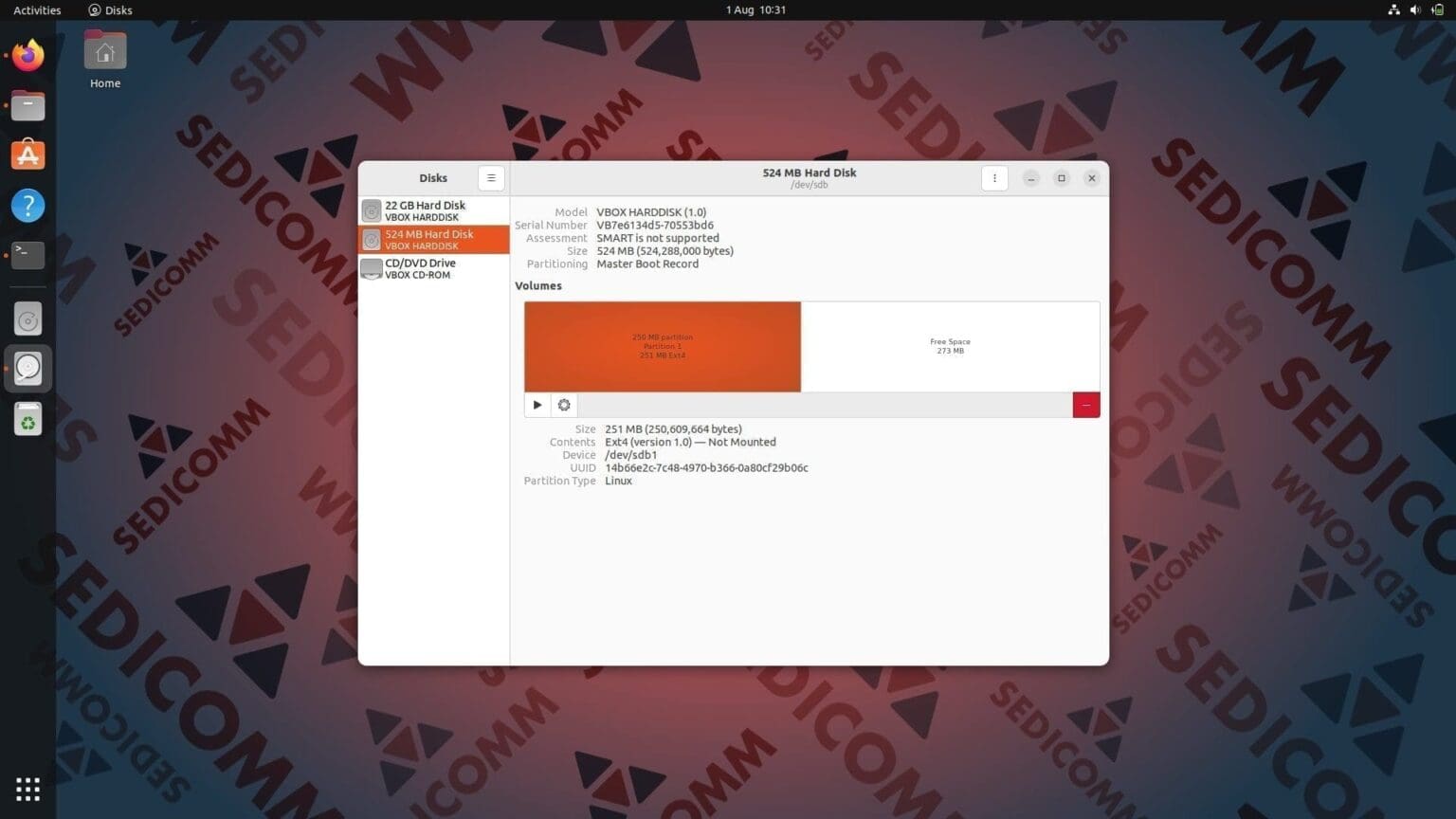This screenshot has height=819, width=1456.
Task: Select the 250 MB Partition 1 volume block
Action: point(663,346)
